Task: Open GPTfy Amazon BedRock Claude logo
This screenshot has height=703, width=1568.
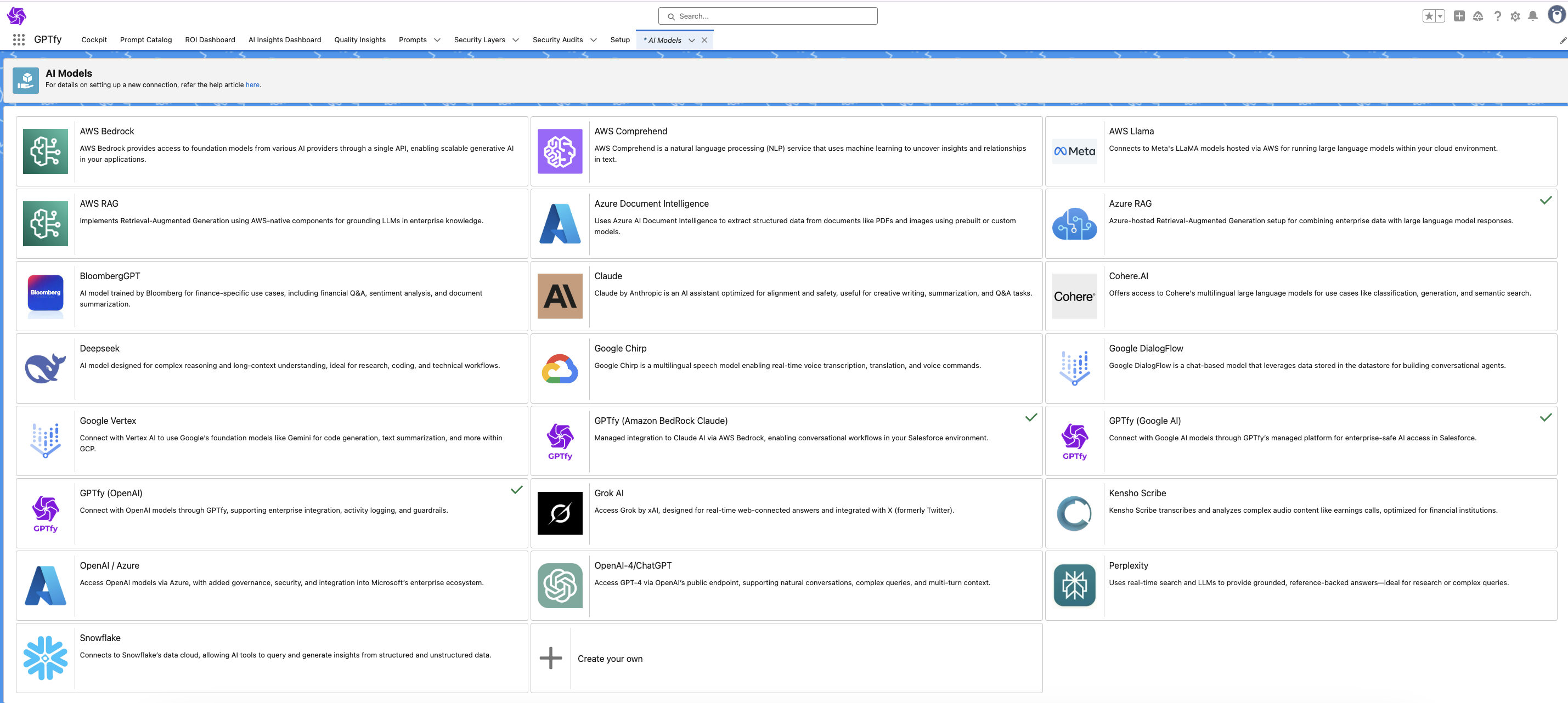Action: [560, 442]
